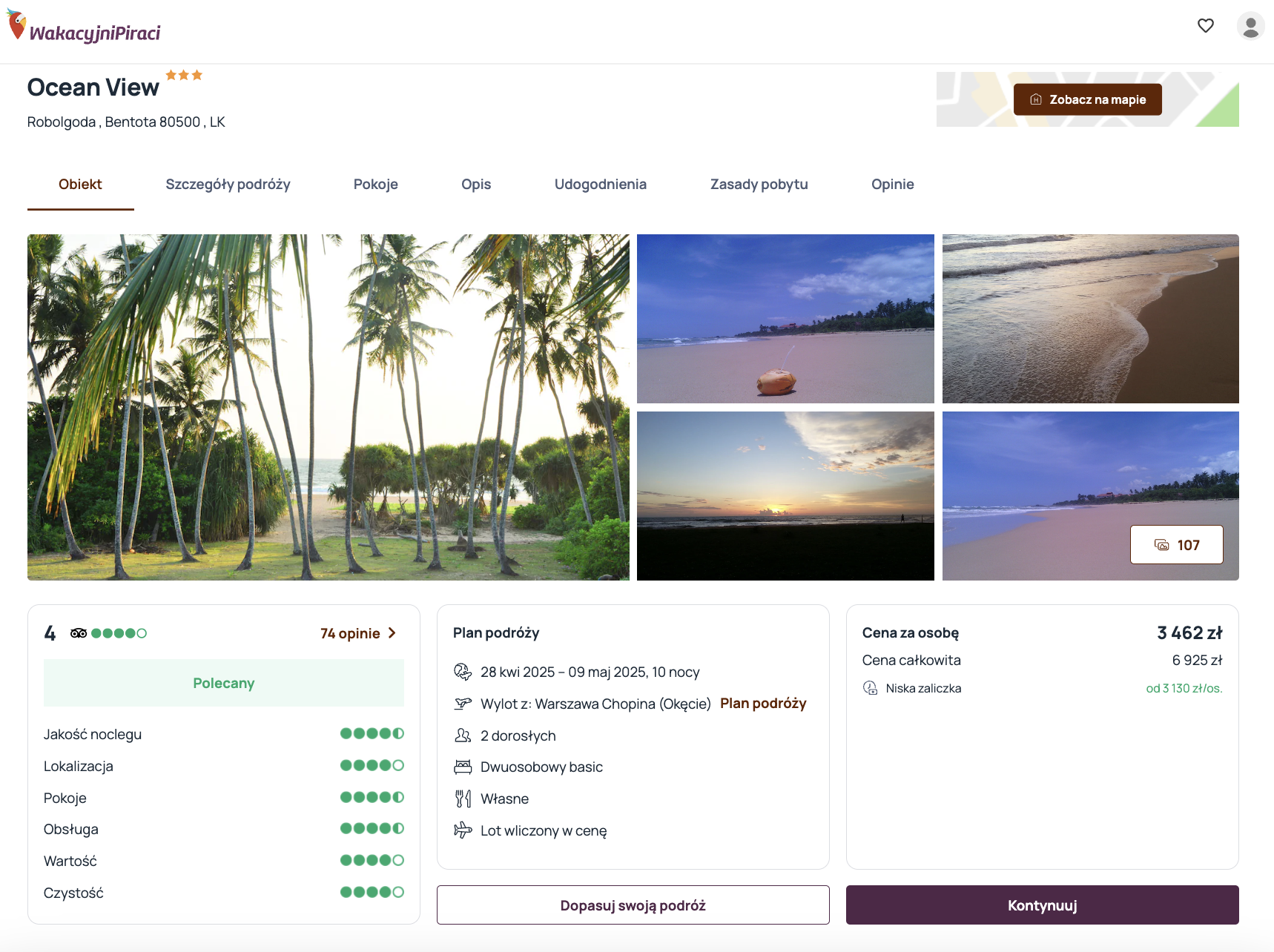Click the Dwuosobowy basic room text
Image resolution: width=1274 pixels, height=952 pixels.
pyautogui.click(x=541, y=767)
